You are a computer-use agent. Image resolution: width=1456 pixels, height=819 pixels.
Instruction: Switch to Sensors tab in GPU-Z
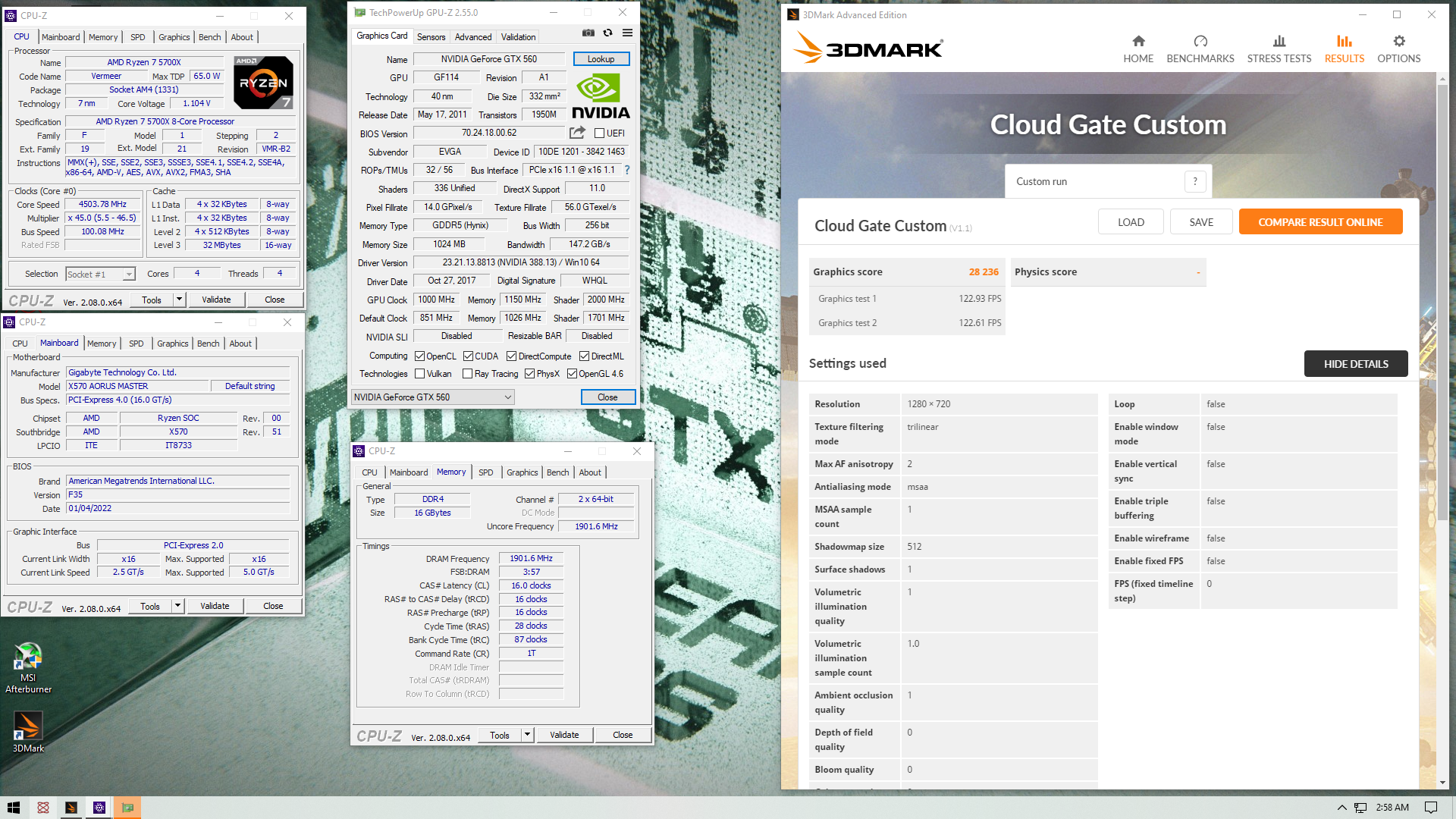point(431,37)
